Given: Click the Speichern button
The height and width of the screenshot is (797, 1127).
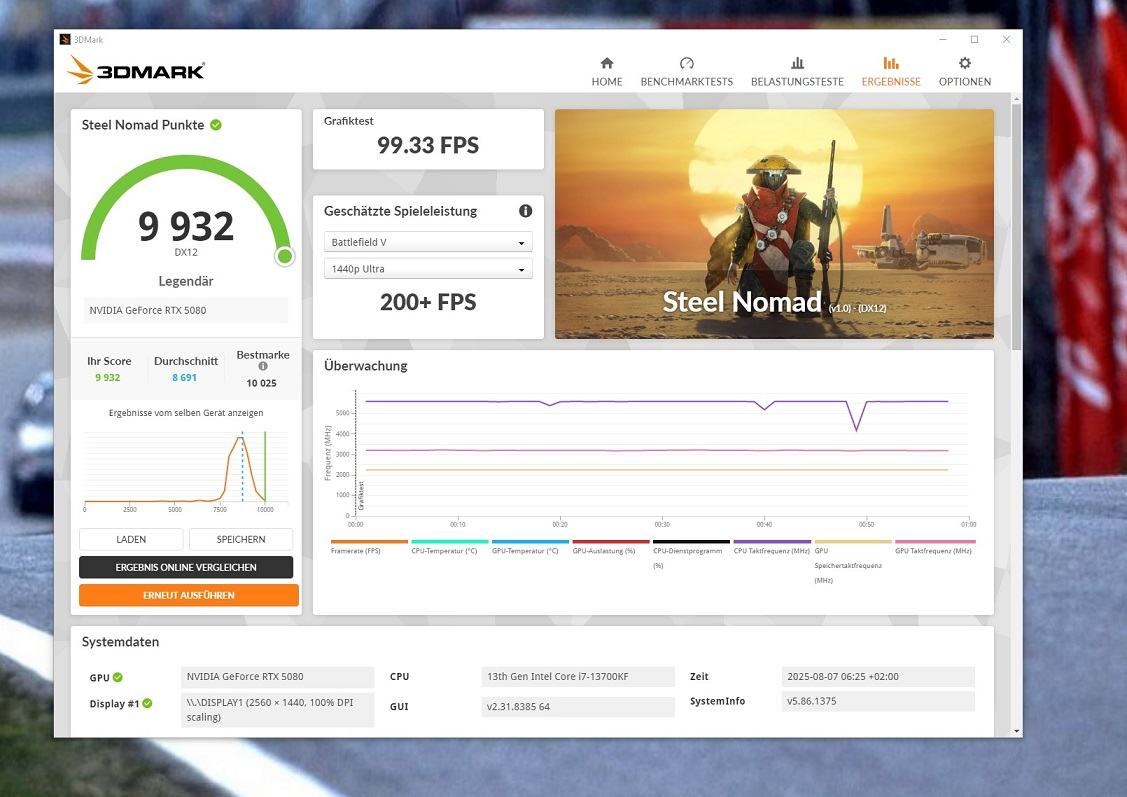Looking at the screenshot, I should (241, 539).
